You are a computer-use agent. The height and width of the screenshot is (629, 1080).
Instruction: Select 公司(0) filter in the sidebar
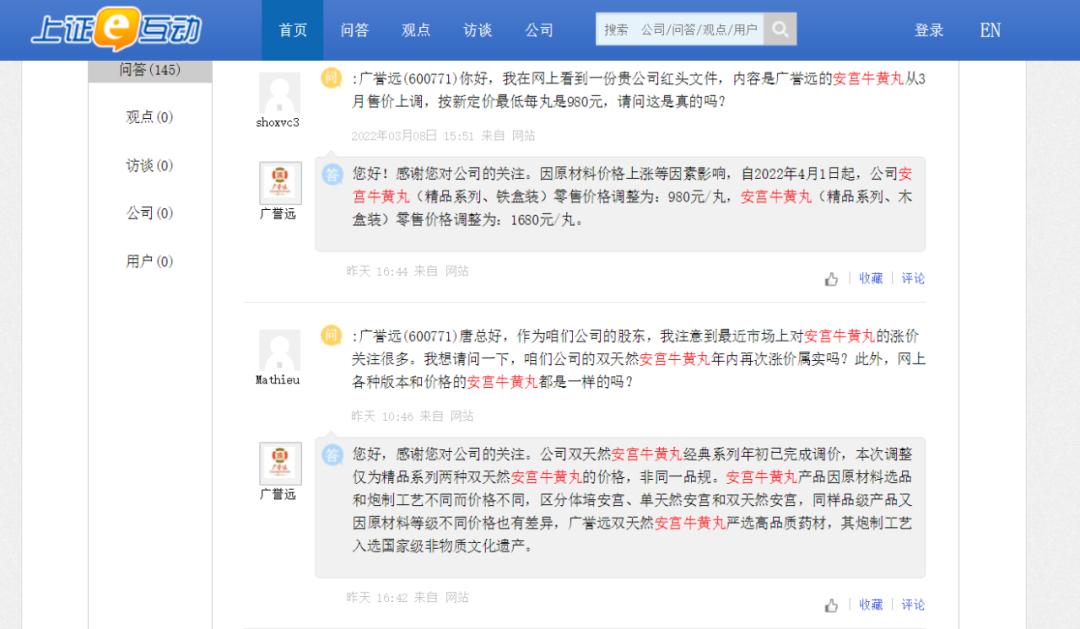pos(149,213)
